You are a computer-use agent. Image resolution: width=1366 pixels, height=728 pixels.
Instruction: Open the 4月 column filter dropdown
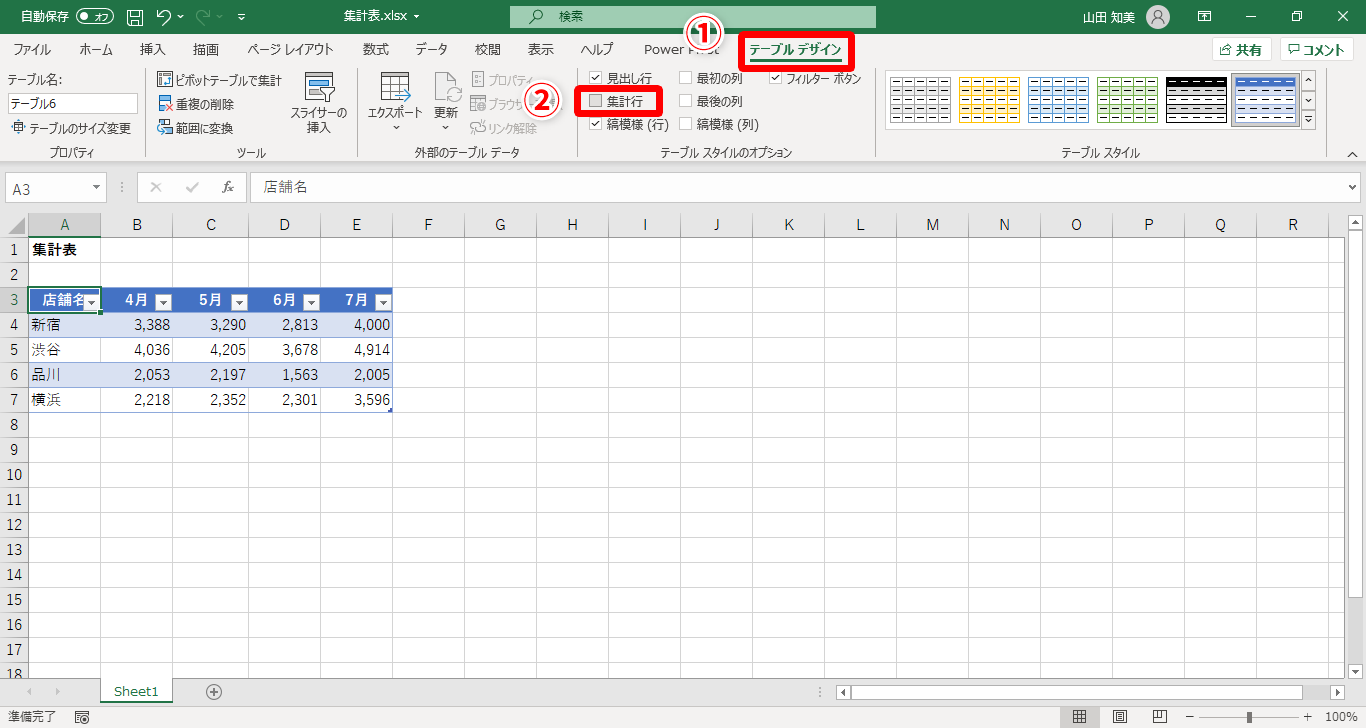[x=164, y=301]
